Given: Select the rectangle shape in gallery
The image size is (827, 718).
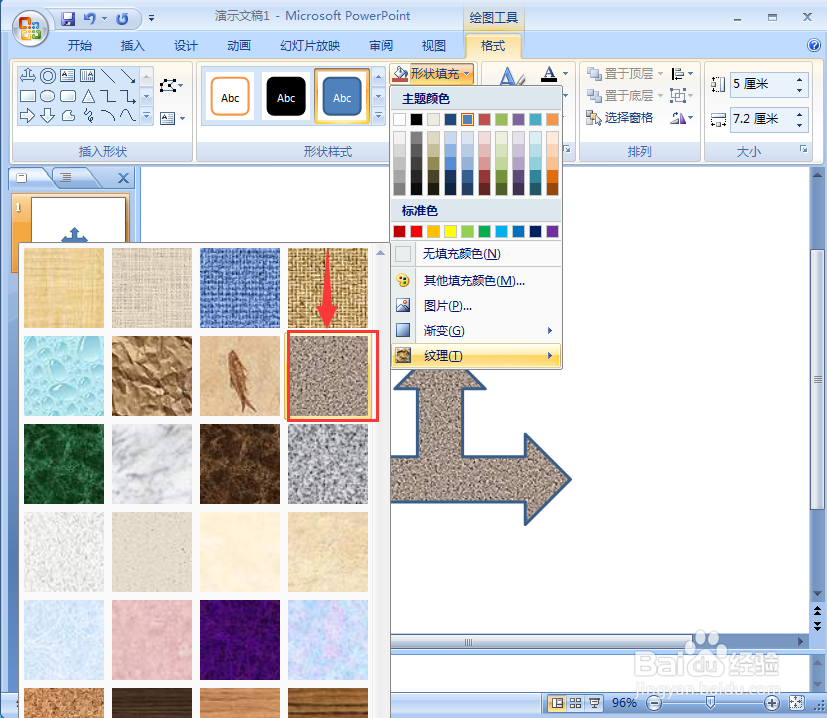Looking at the screenshot, I should point(27,97).
